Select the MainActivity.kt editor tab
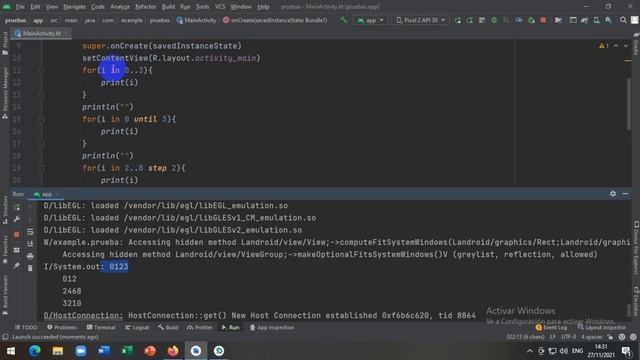640x360 pixels. click(41, 33)
